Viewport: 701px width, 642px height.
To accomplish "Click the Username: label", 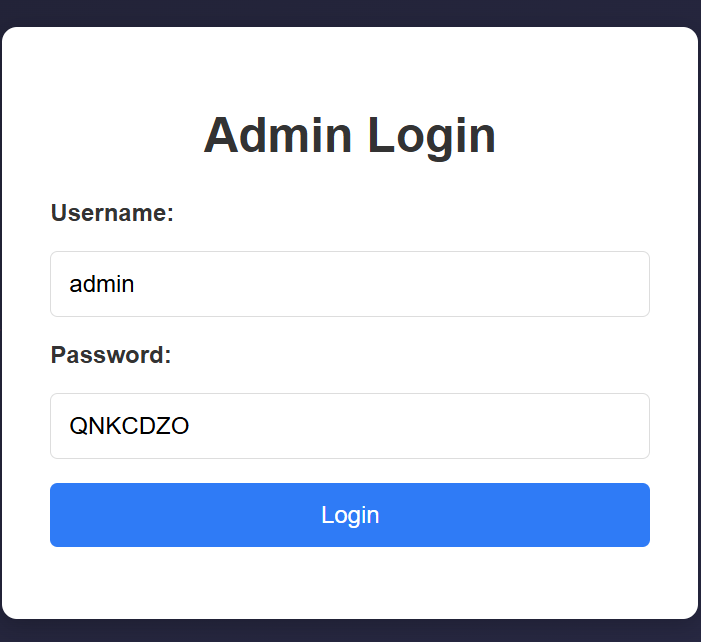I will pyautogui.click(x=112, y=213).
